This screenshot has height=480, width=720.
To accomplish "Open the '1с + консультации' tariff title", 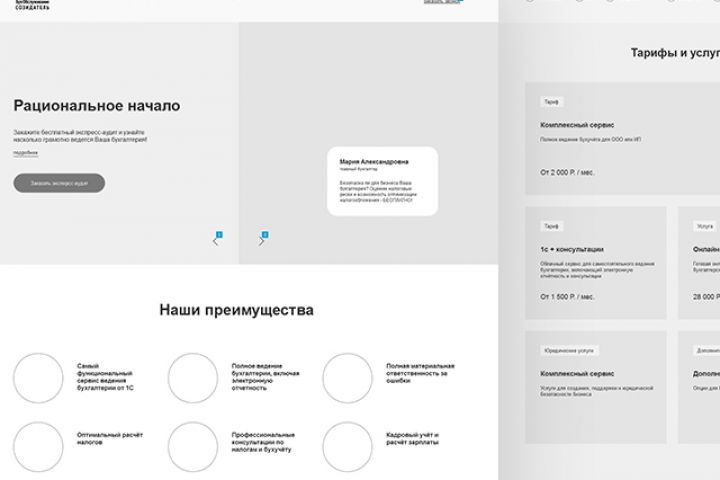I will point(572,249).
